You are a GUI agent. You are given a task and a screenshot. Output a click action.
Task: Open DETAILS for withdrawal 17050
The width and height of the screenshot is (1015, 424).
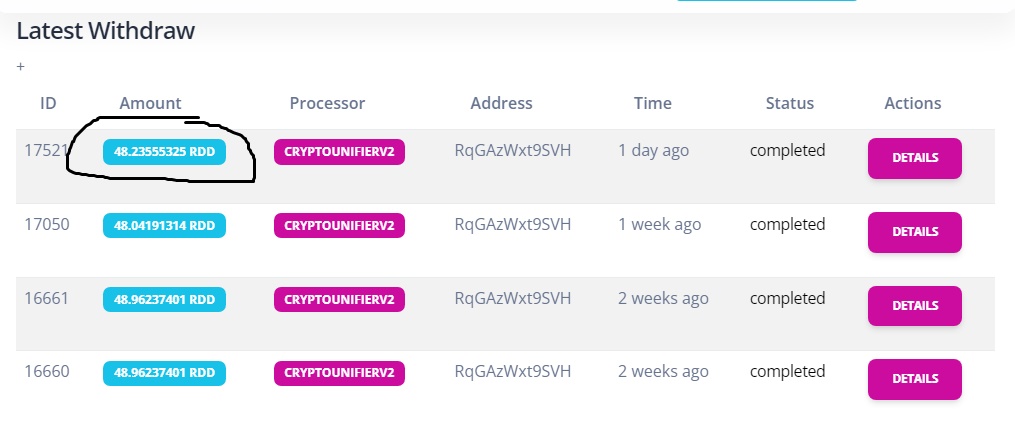(915, 232)
